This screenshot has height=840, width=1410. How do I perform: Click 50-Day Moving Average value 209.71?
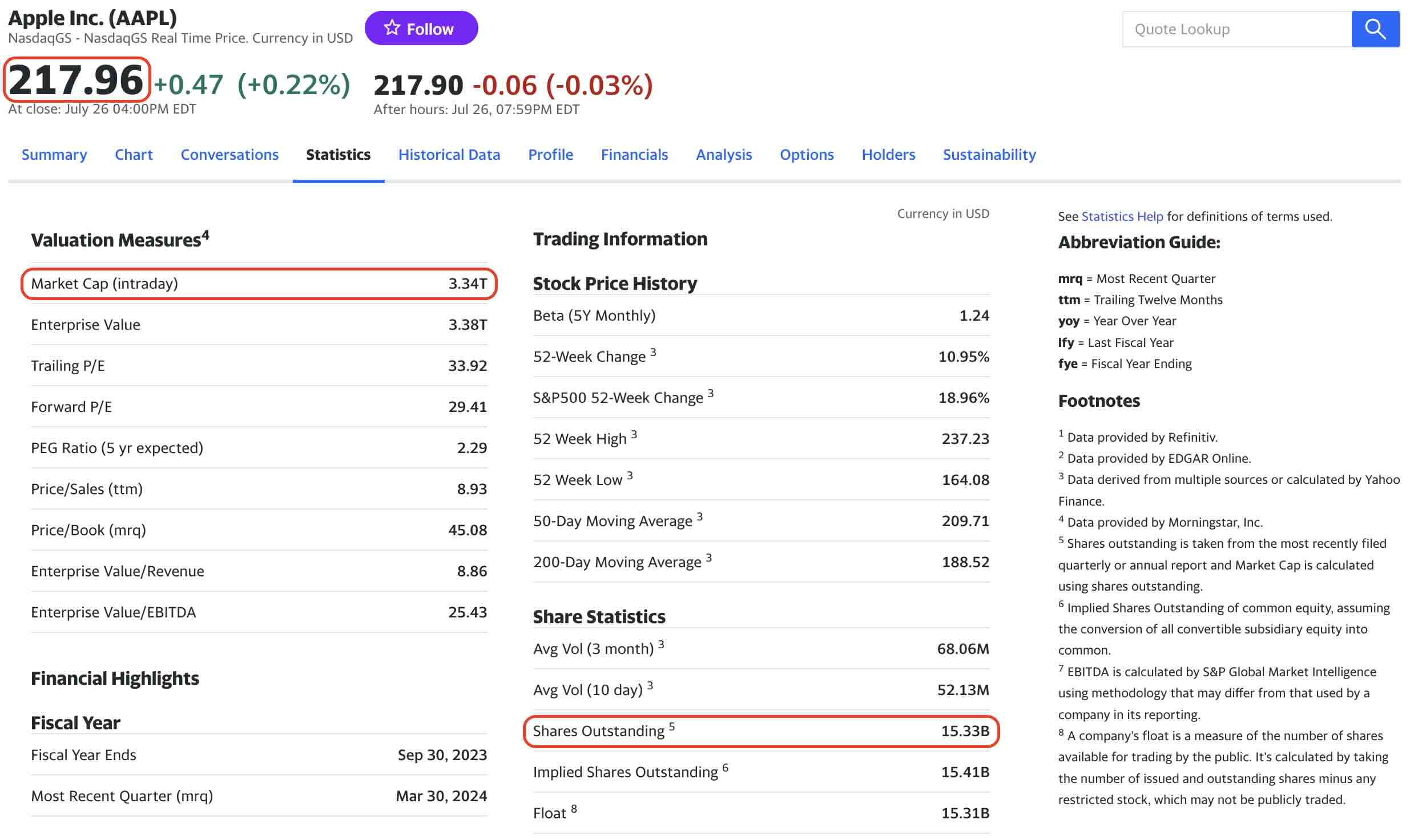tap(965, 521)
